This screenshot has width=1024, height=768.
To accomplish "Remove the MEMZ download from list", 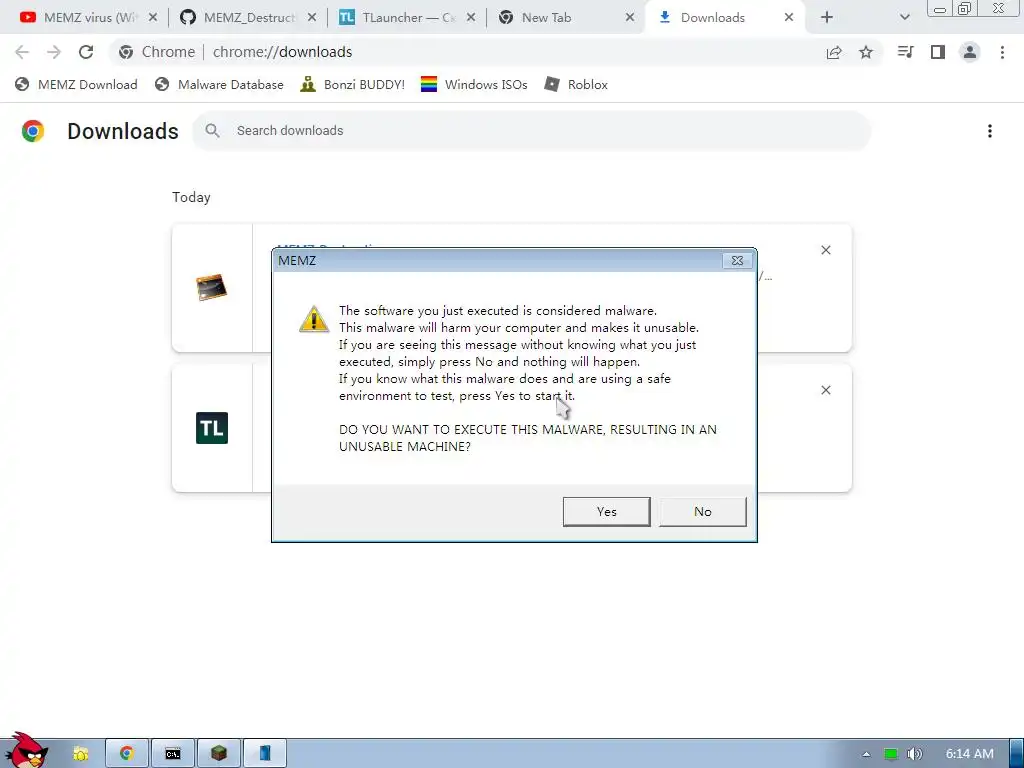I will point(826,250).
